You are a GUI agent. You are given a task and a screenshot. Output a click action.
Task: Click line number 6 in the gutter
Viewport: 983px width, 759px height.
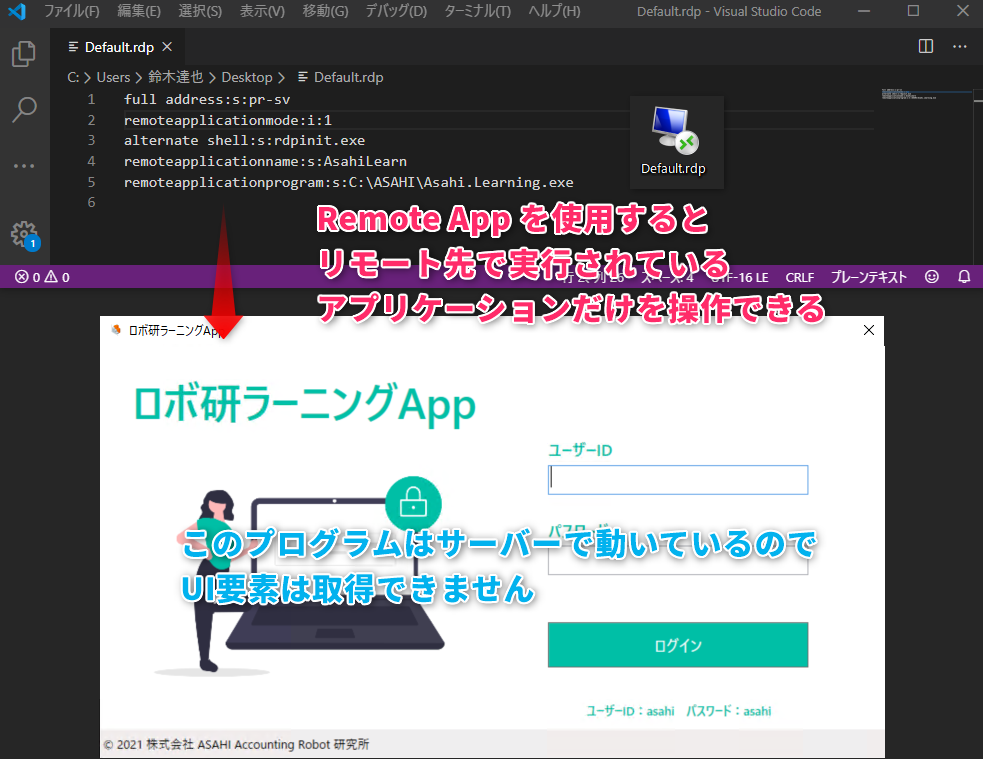tap(92, 202)
